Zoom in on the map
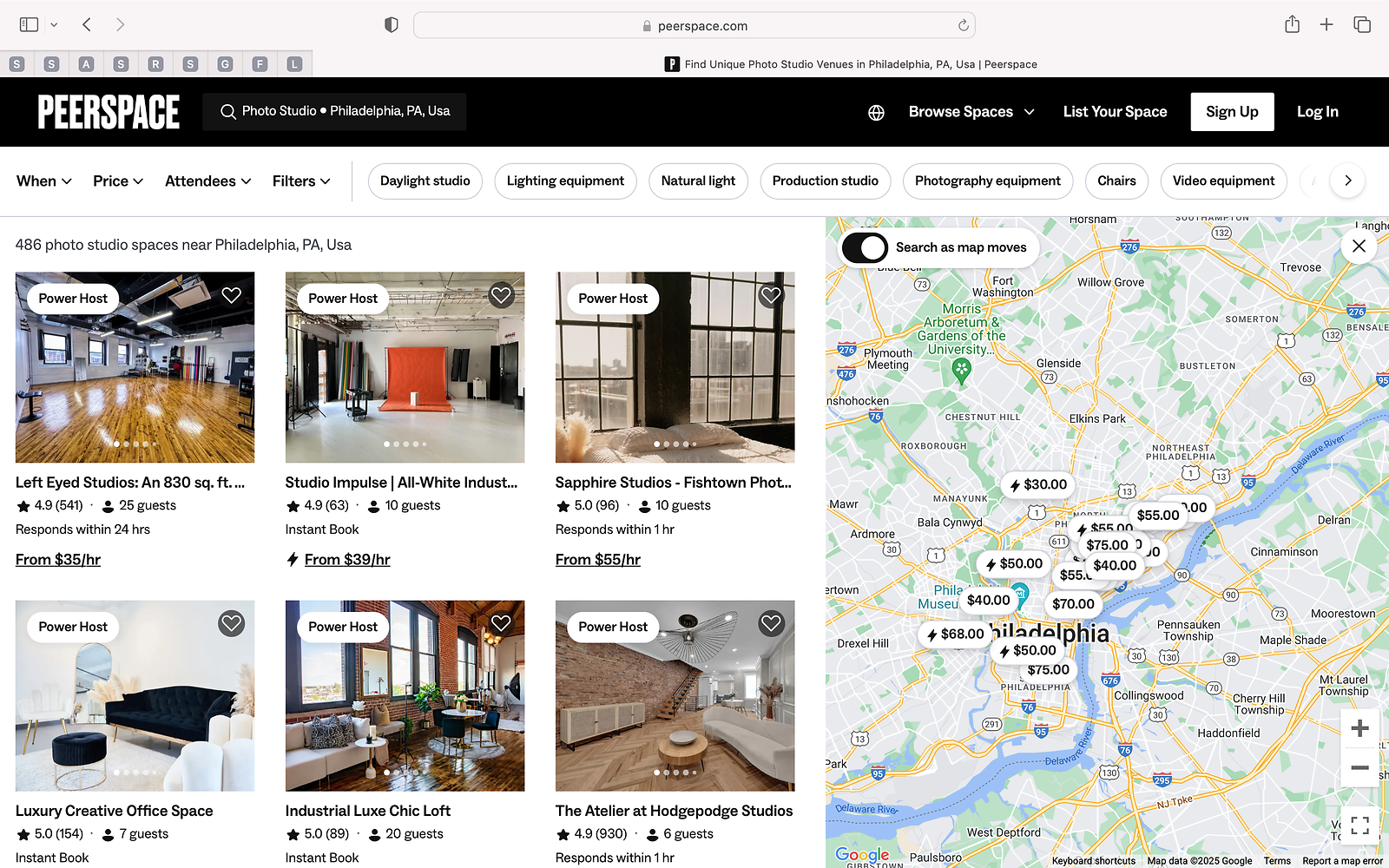The width and height of the screenshot is (1389, 868). (x=1359, y=728)
